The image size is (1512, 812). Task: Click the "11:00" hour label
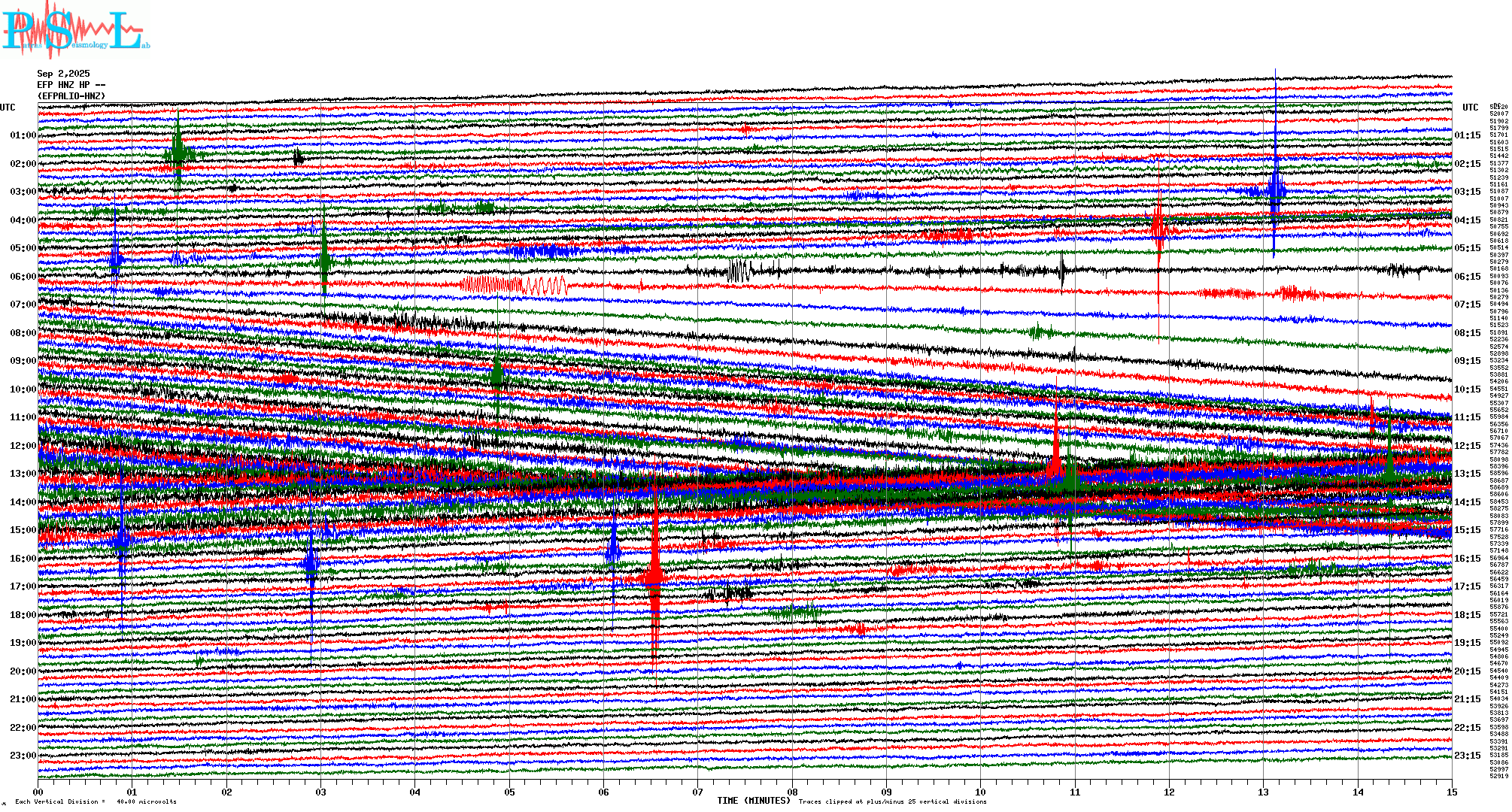[x=23, y=417]
